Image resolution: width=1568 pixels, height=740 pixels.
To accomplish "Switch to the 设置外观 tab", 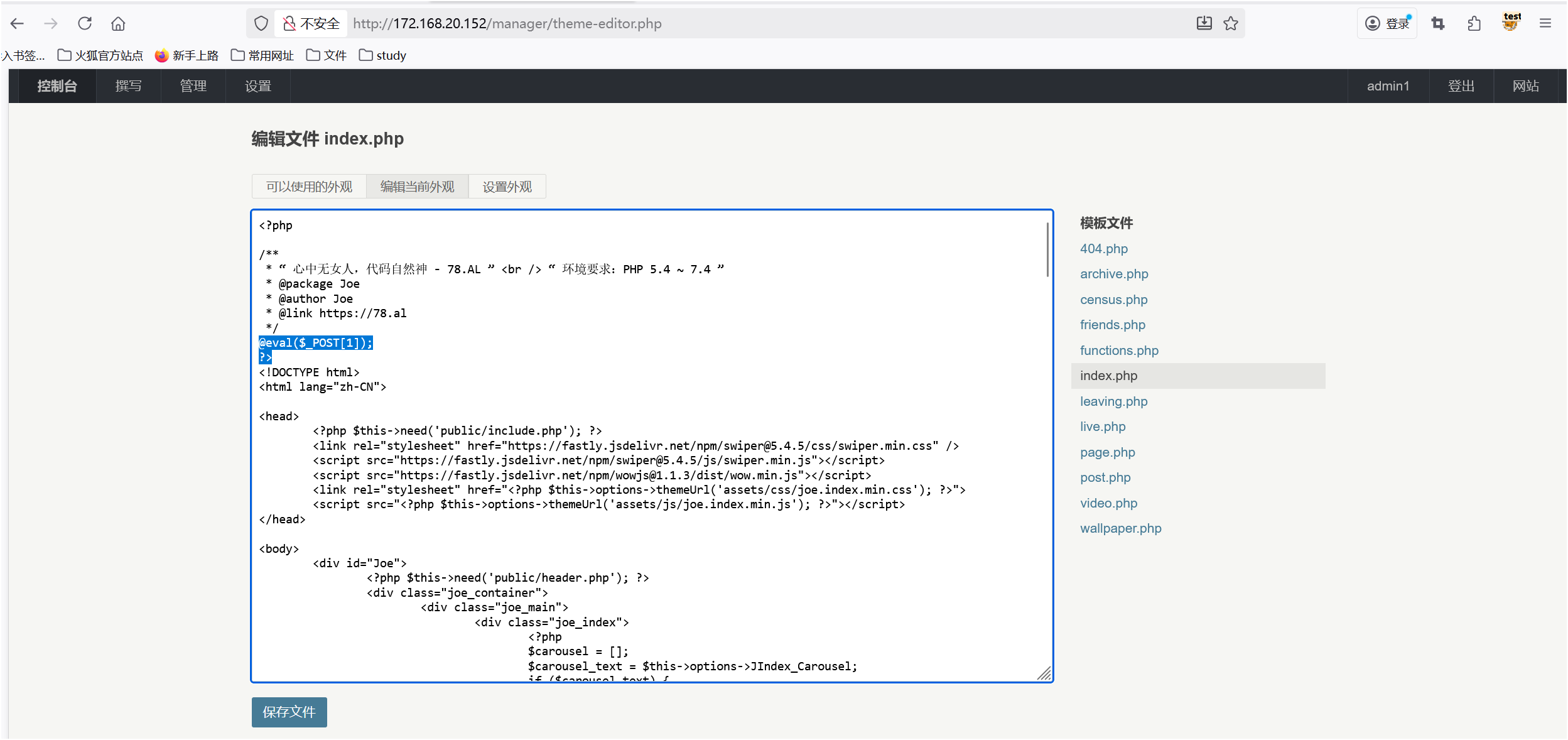I will (x=507, y=187).
